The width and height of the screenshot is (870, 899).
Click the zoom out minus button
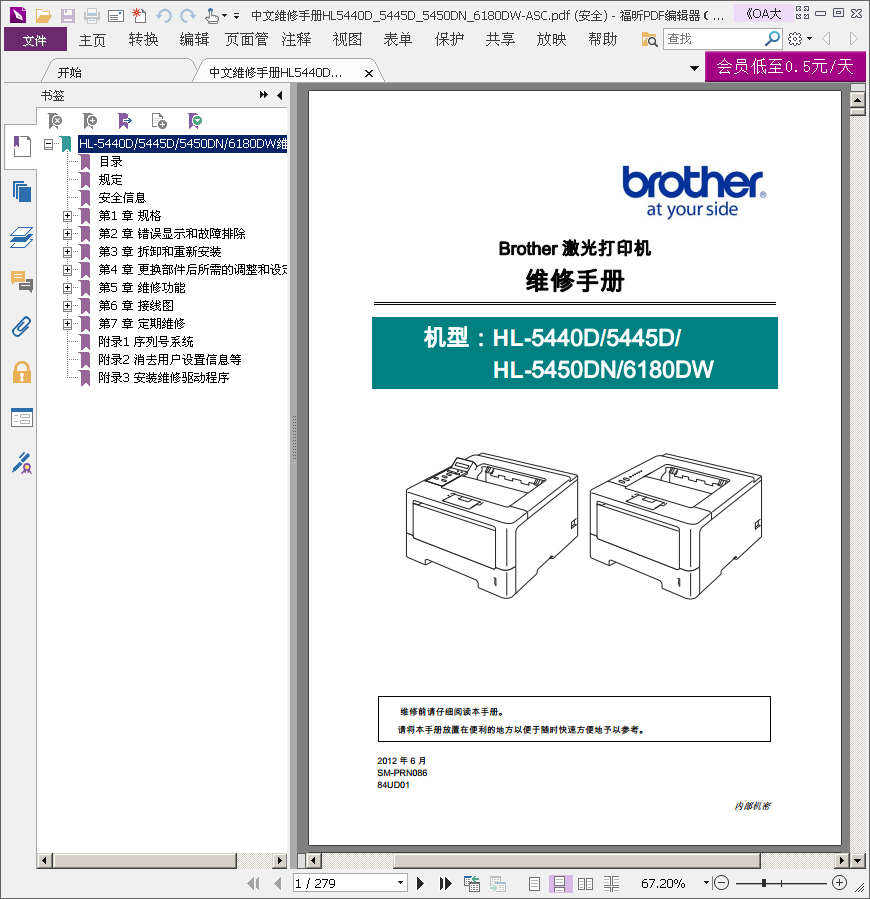coord(721,883)
